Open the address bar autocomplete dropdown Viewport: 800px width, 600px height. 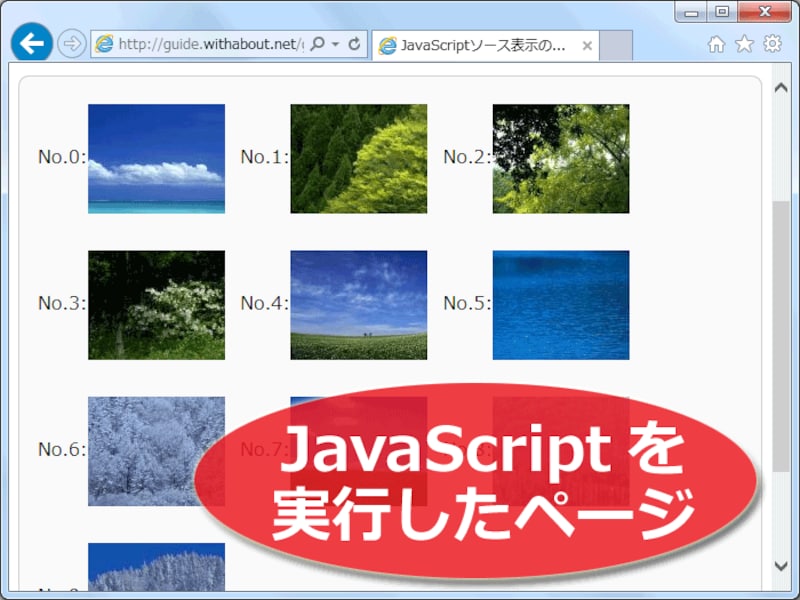[x=334, y=44]
